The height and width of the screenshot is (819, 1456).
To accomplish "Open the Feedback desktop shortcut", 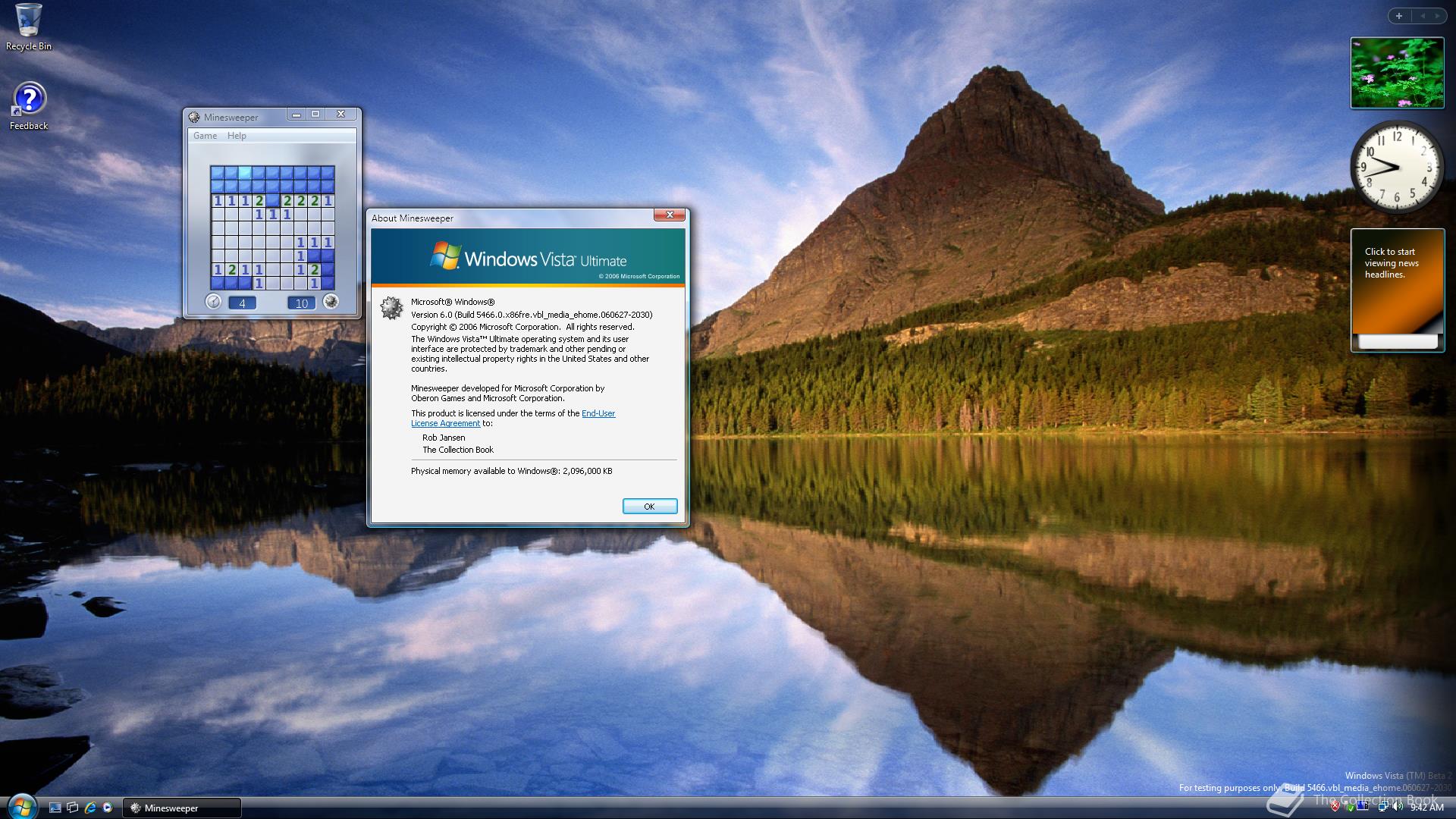I will point(29,99).
